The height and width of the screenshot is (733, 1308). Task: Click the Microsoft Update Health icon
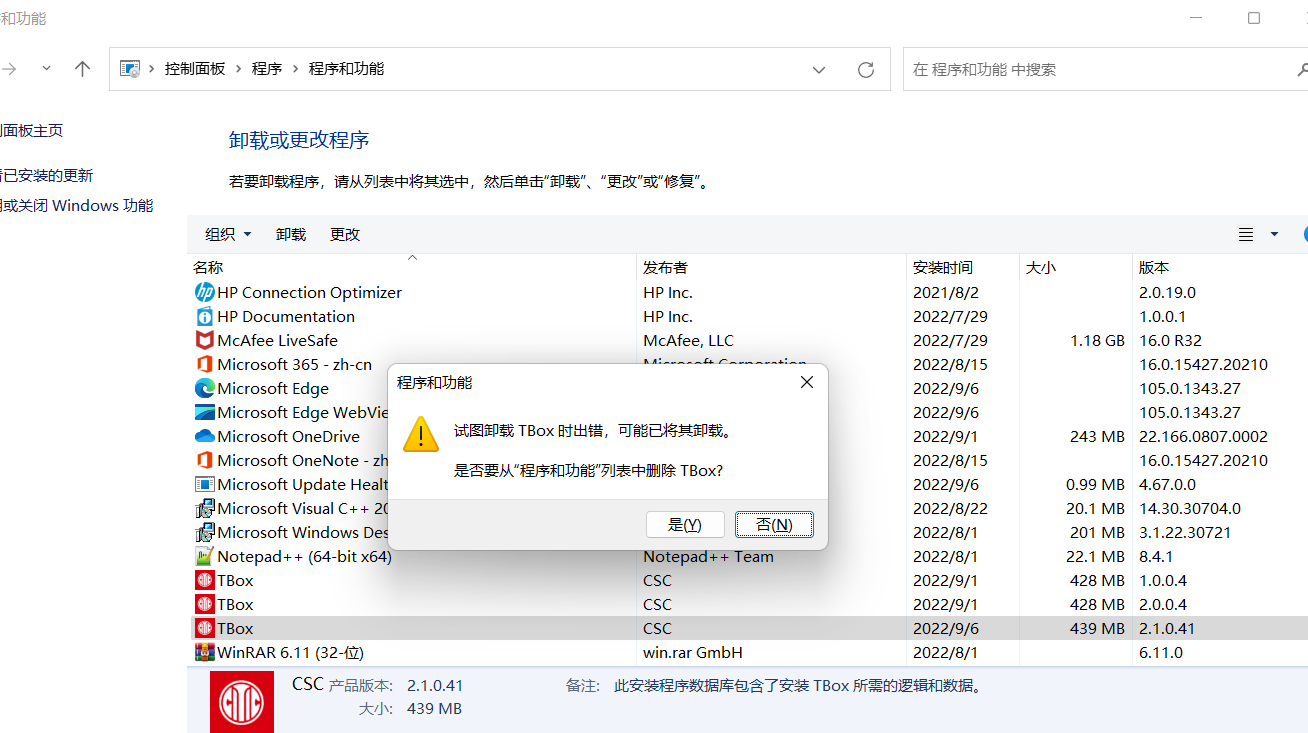pyautogui.click(x=205, y=485)
